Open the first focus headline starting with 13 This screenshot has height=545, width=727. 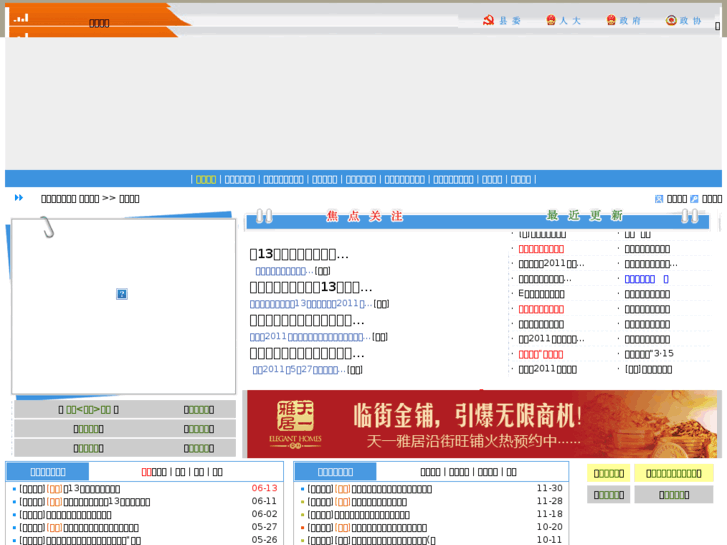[x=299, y=254]
